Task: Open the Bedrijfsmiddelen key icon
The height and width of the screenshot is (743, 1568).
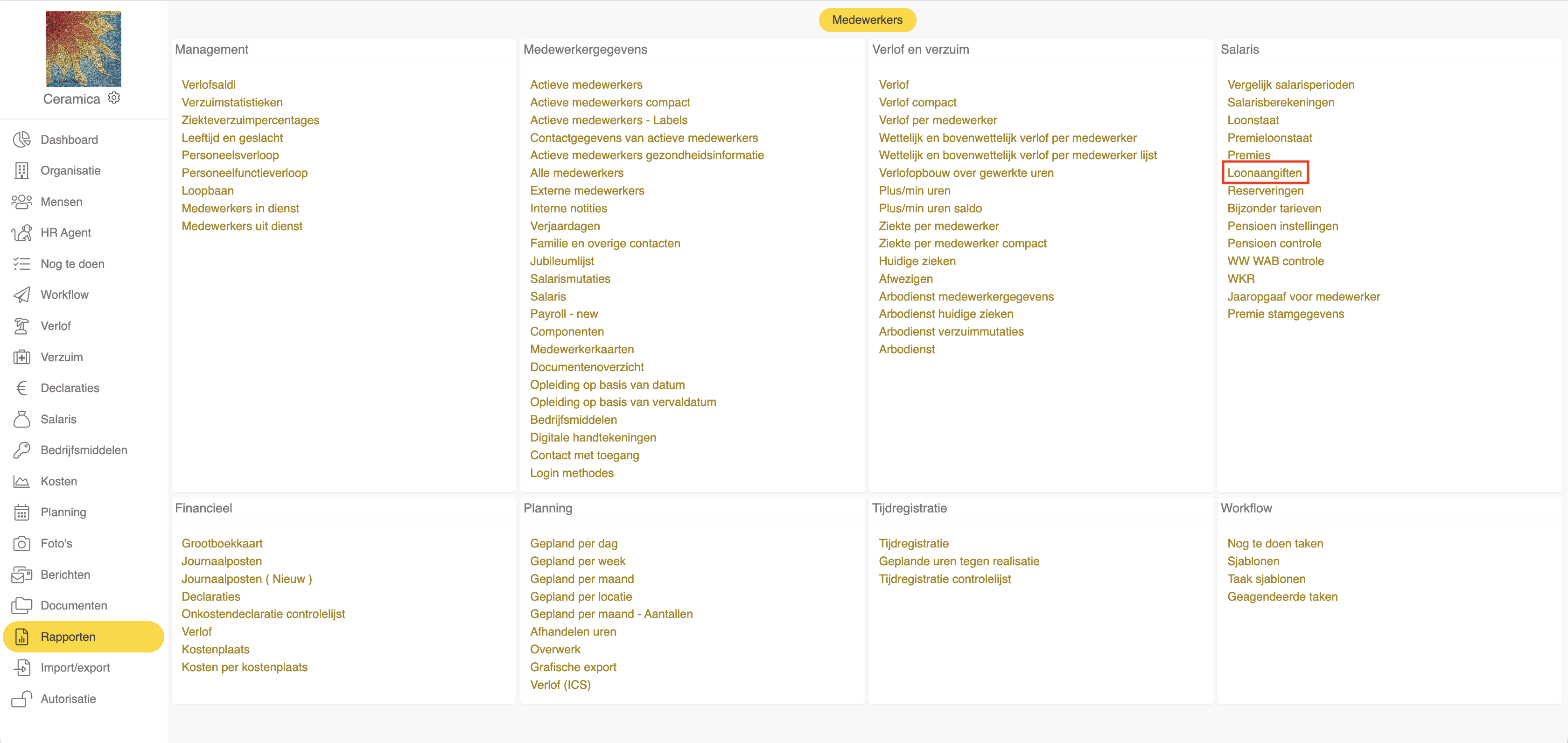Action: coord(22,450)
